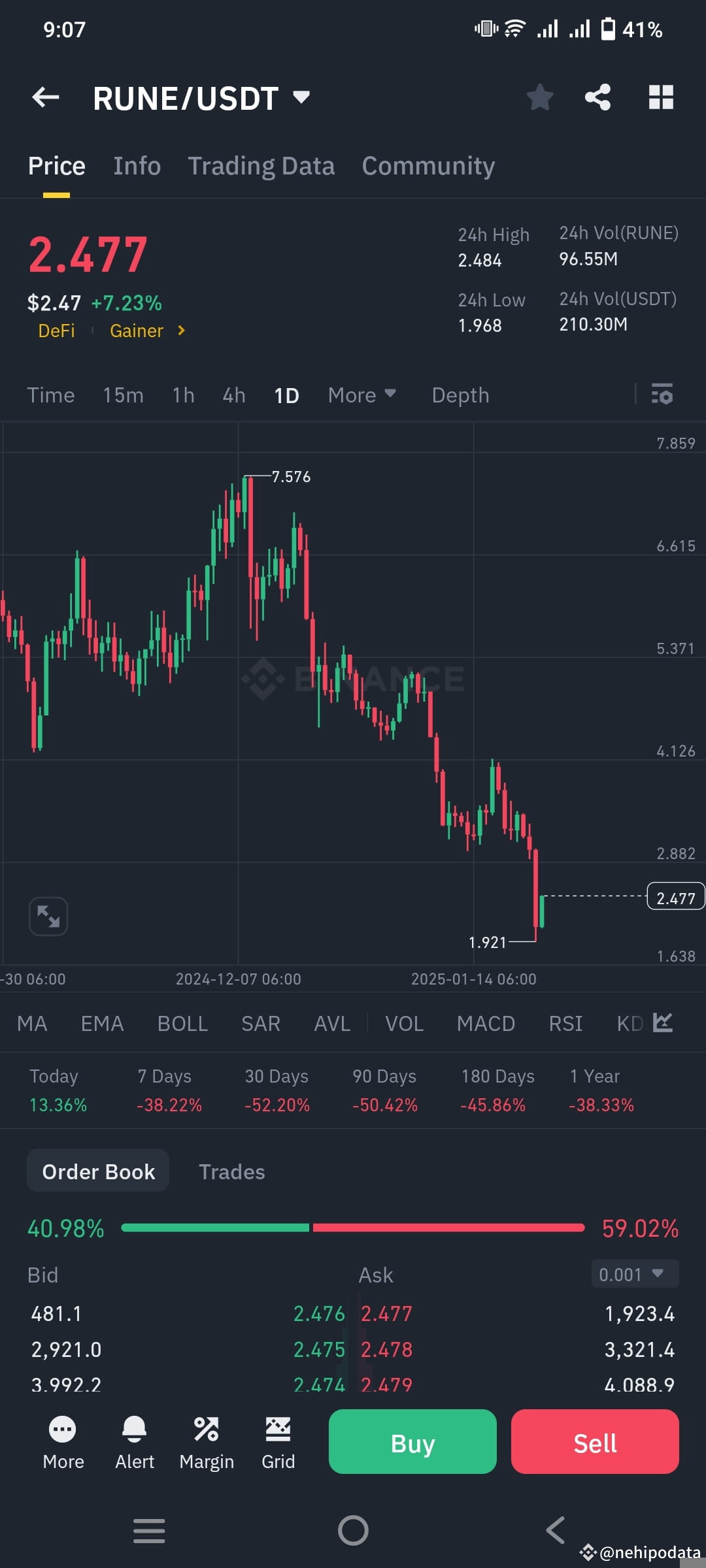Open the Gainer category link
Image resolution: width=706 pixels, height=1568 pixels.
click(137, 331)
